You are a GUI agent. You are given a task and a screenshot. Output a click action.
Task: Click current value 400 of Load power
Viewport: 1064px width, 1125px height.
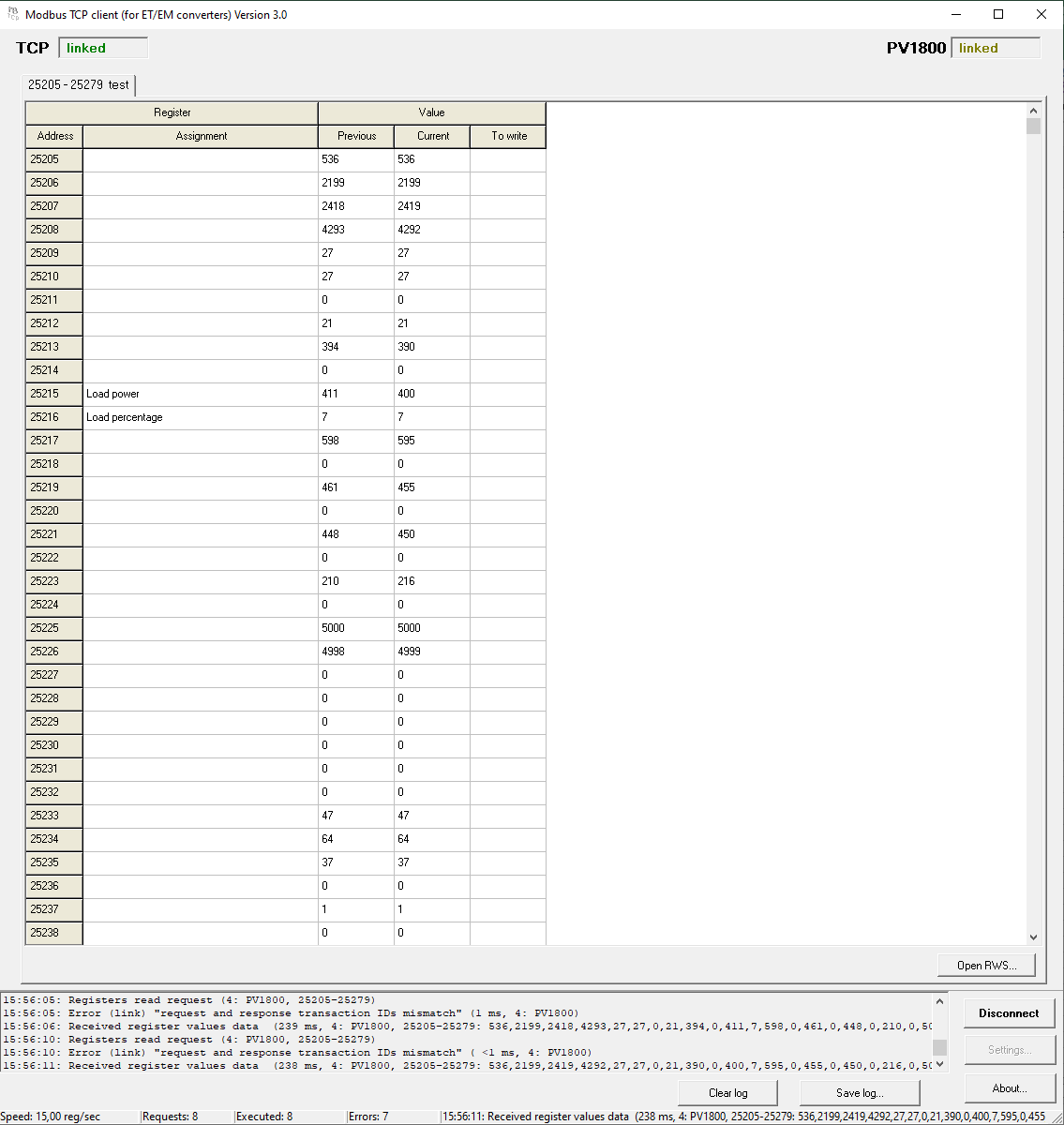coord(432,394)
